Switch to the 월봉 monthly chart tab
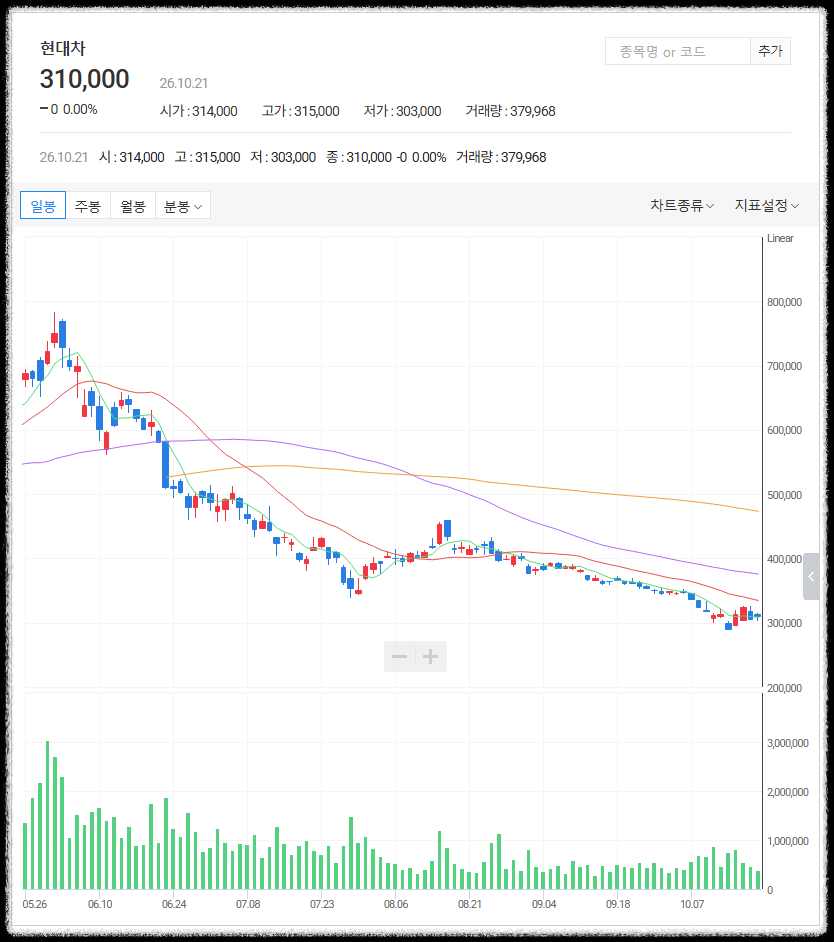 (133, 205)
